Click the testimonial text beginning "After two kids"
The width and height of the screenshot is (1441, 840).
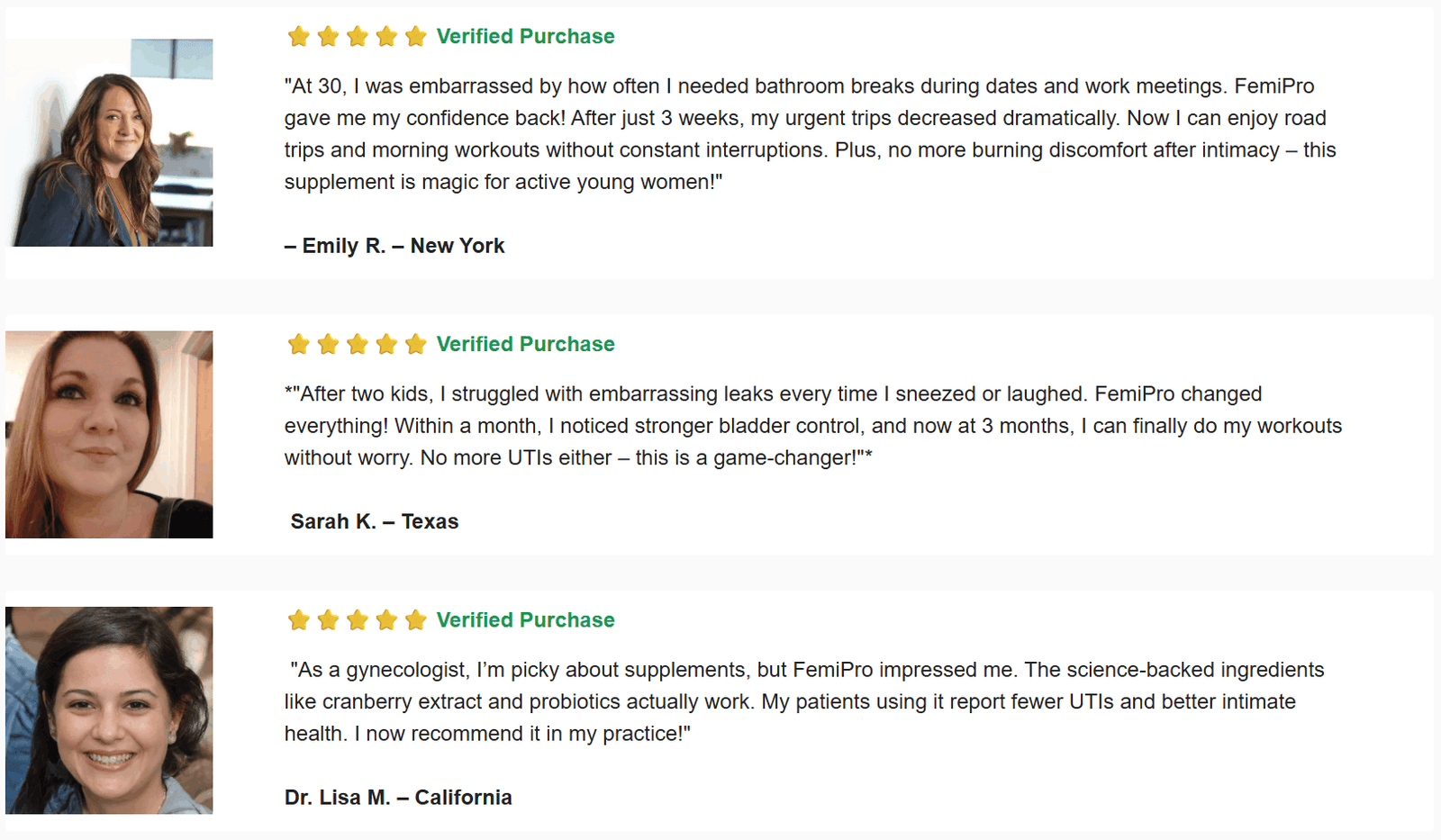811,426
